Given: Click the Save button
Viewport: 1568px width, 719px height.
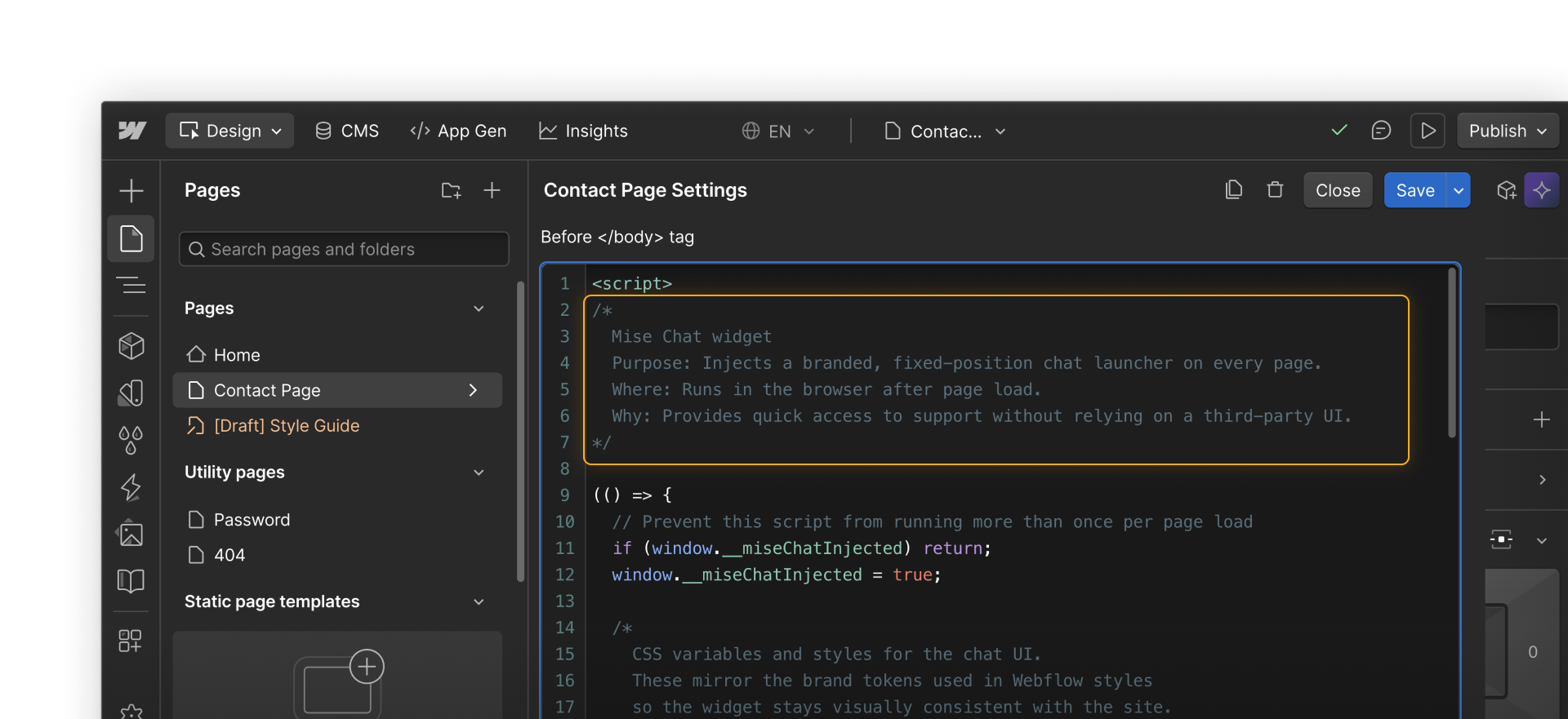Looking at the screenshot, I should click(1415, 190).
